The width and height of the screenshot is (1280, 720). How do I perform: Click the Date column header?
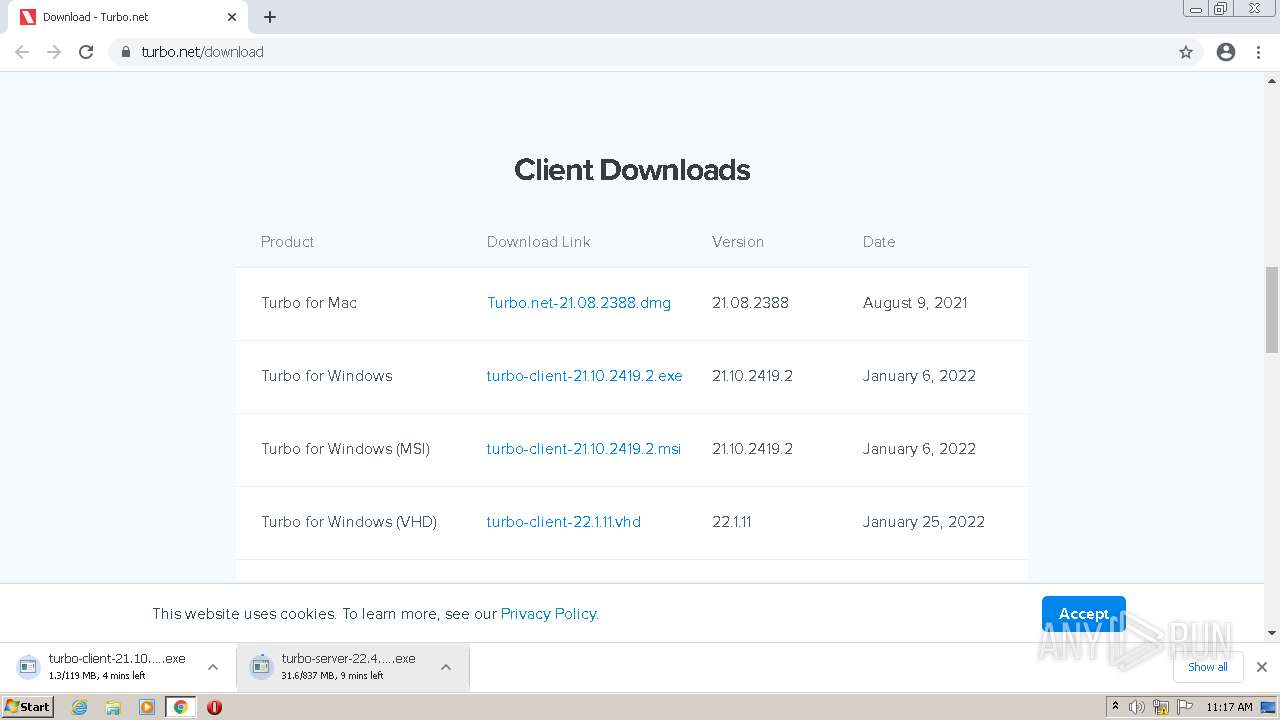pyautogui.click(x=879, y=242)
